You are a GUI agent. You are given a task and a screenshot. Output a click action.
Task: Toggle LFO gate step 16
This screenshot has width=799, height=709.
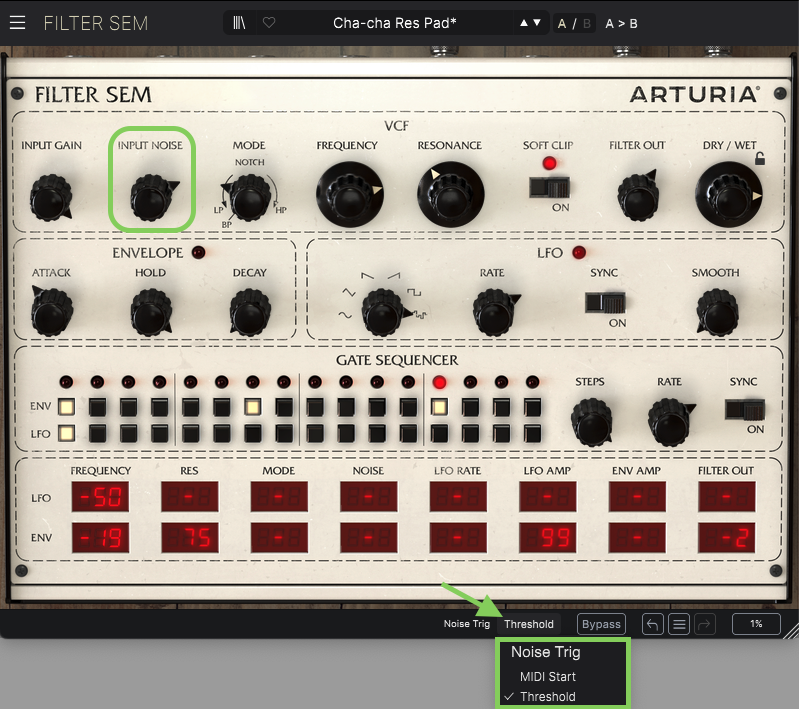[532, 433]
